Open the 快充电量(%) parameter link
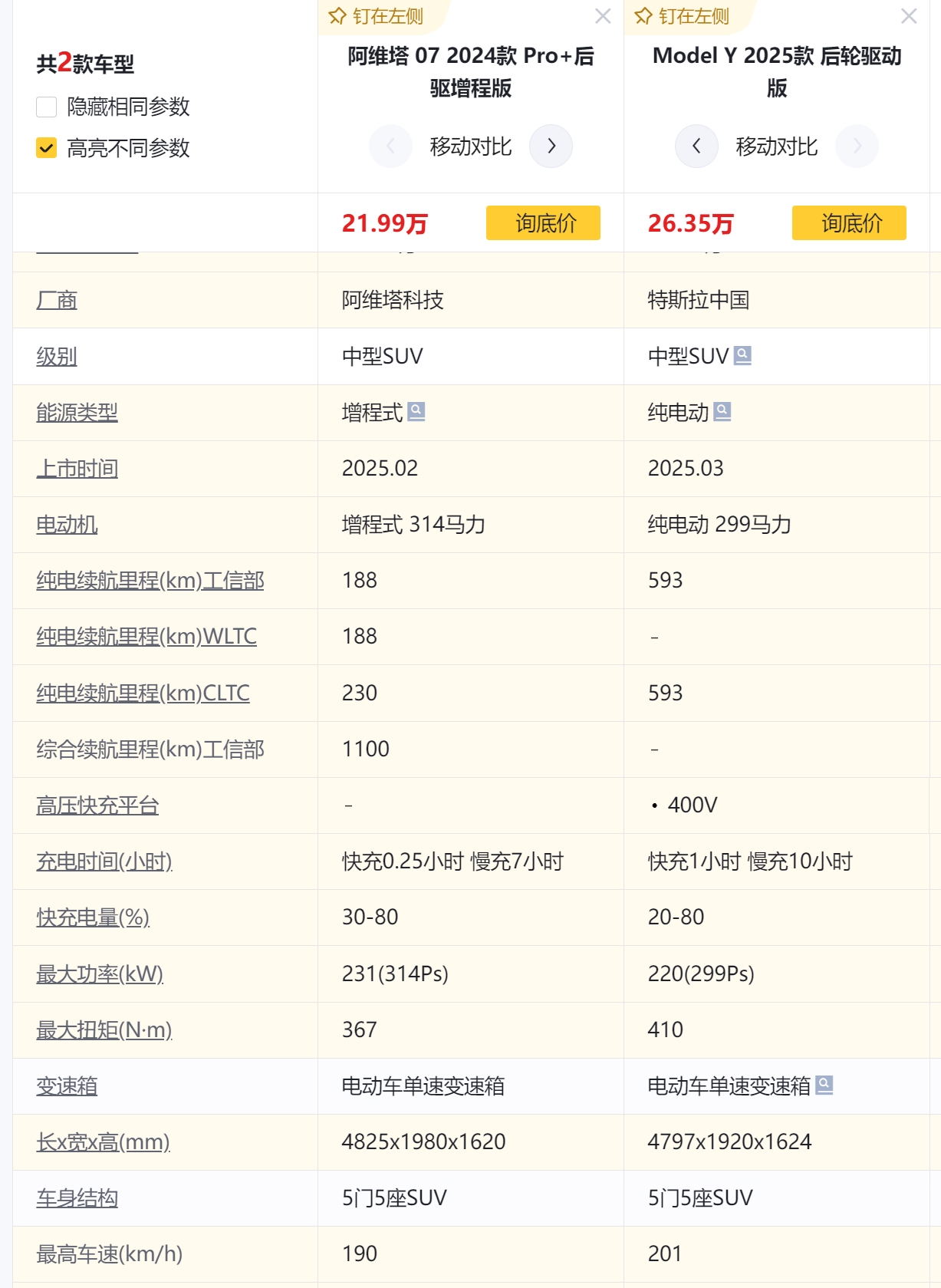941x1288 pixels. coord(93,917)
